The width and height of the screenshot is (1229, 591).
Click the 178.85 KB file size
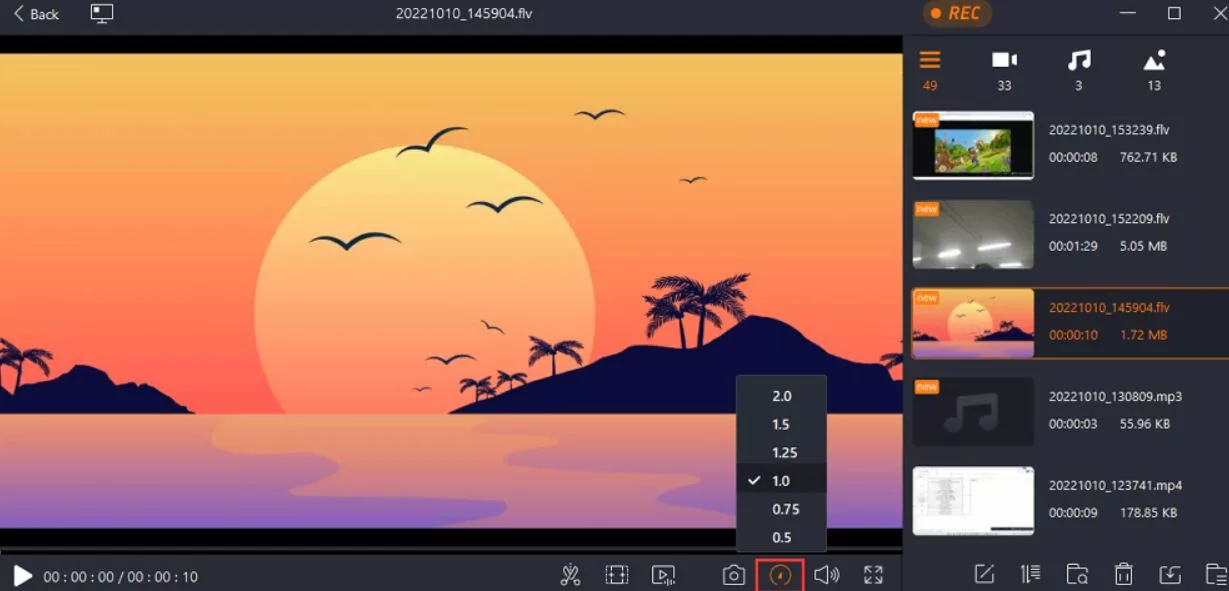click(1148, 513)
